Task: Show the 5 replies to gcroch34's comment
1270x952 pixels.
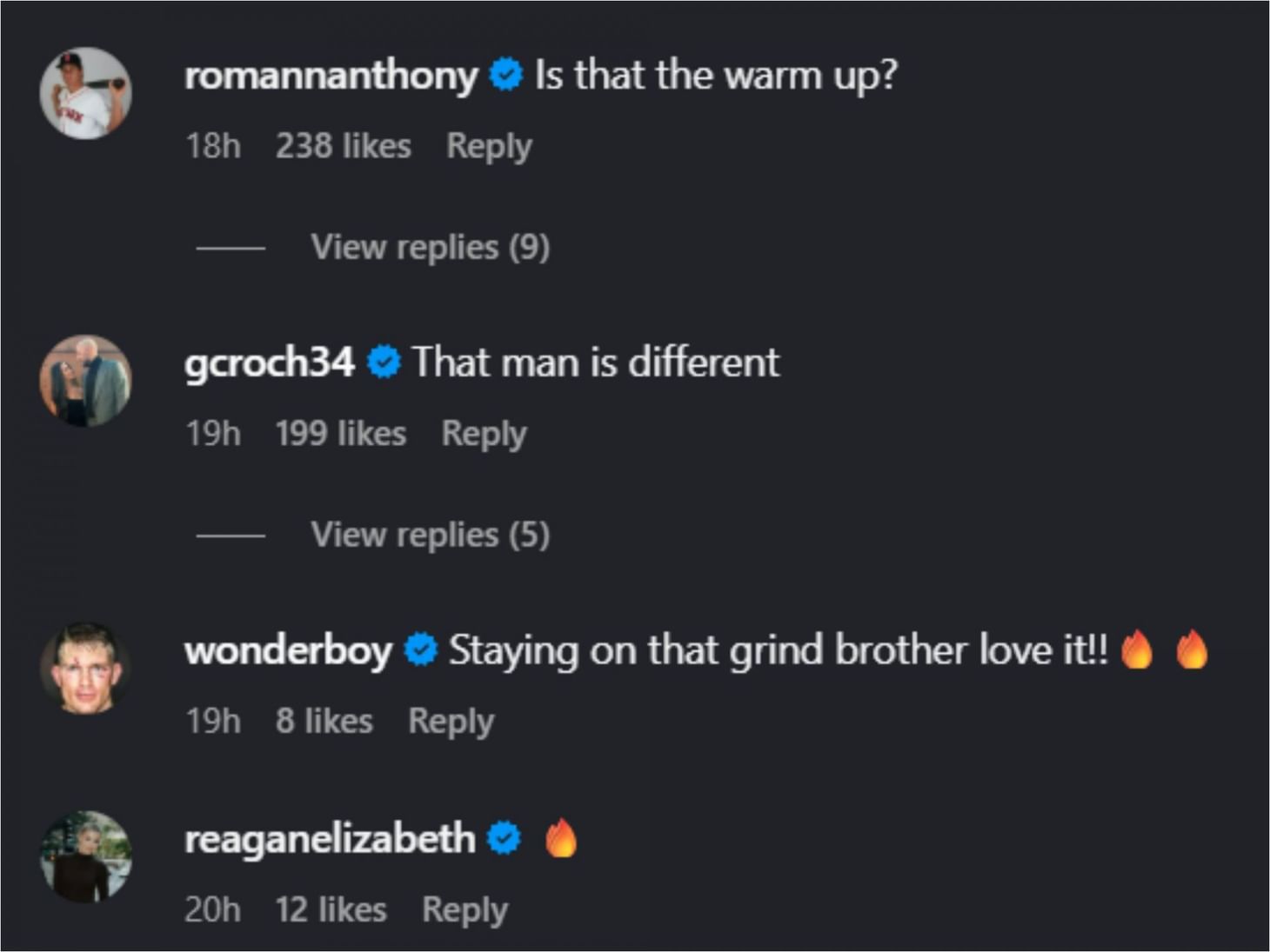Action: click(x=430, y=534)
